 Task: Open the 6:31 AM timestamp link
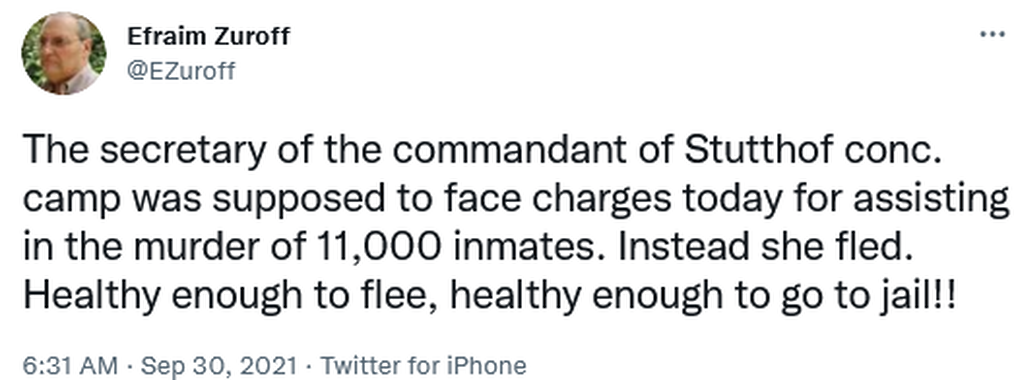[x=70, y=366]
